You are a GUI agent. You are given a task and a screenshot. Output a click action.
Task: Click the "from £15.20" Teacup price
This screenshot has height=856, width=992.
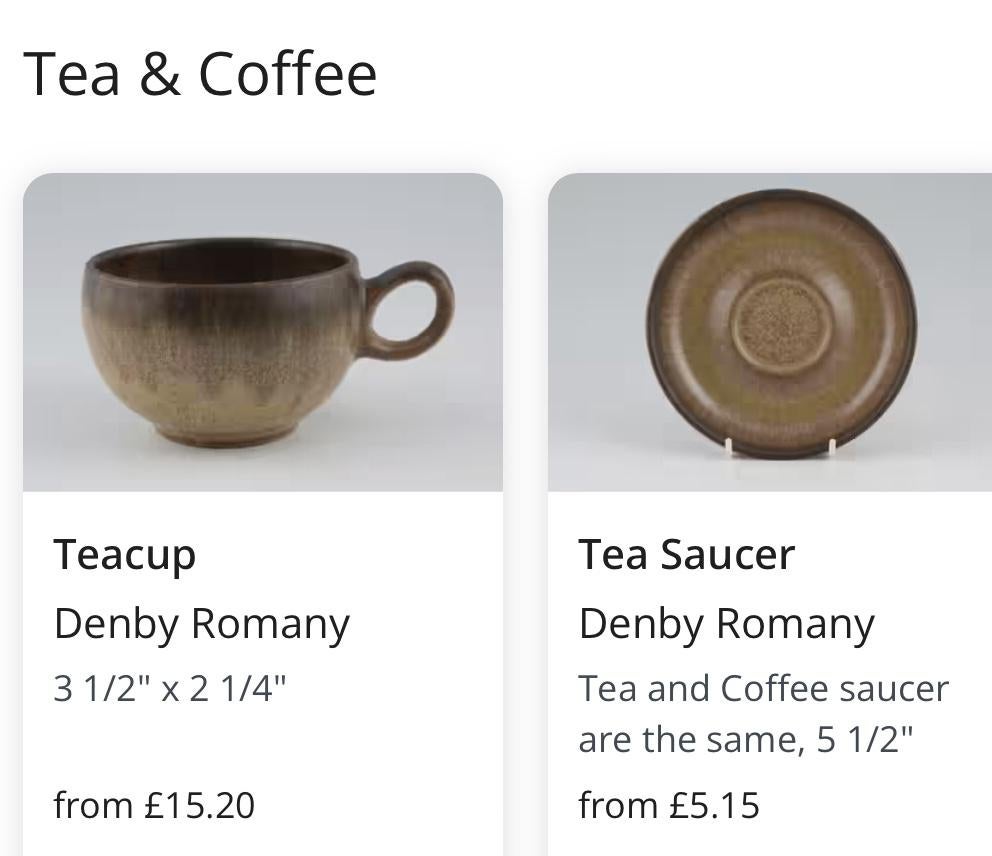[154, 805]
